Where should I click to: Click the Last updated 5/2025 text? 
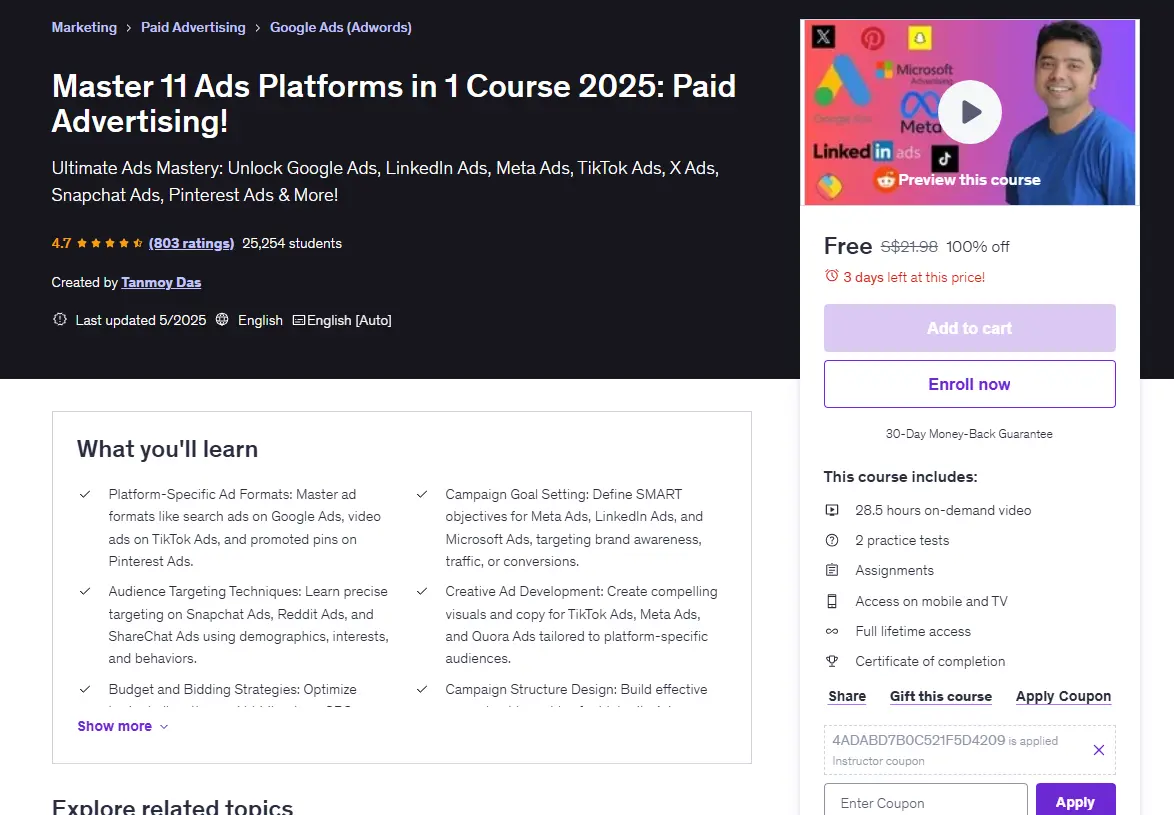[141, 320]
